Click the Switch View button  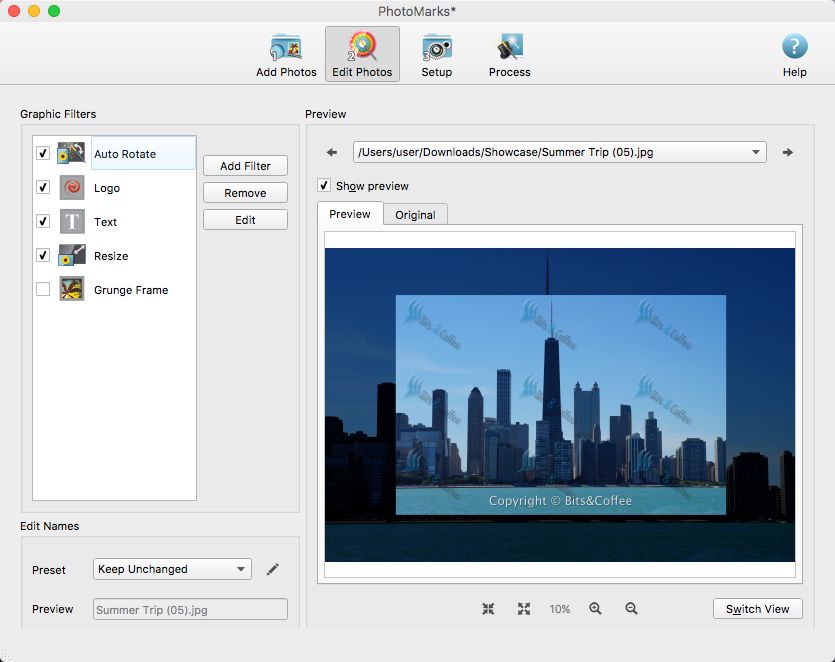[757, 609]
